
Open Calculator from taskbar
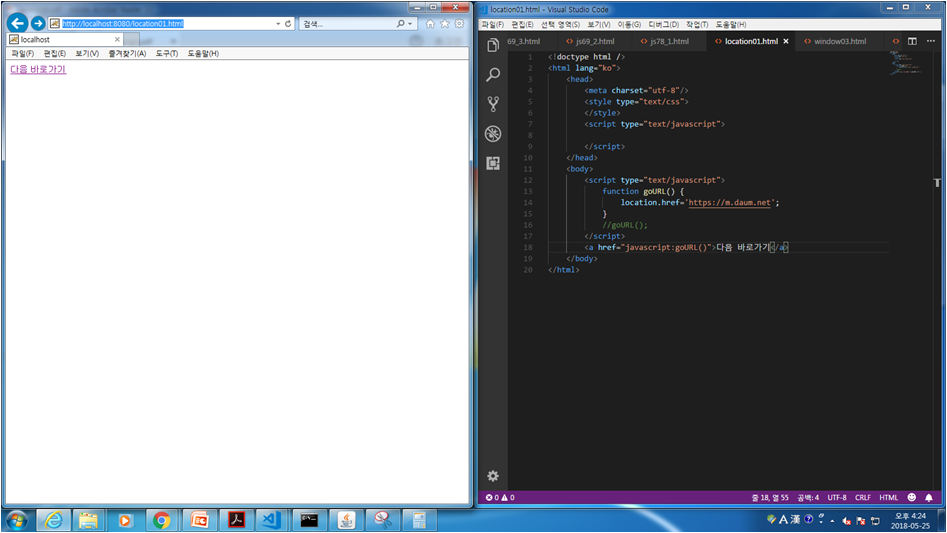420,520
